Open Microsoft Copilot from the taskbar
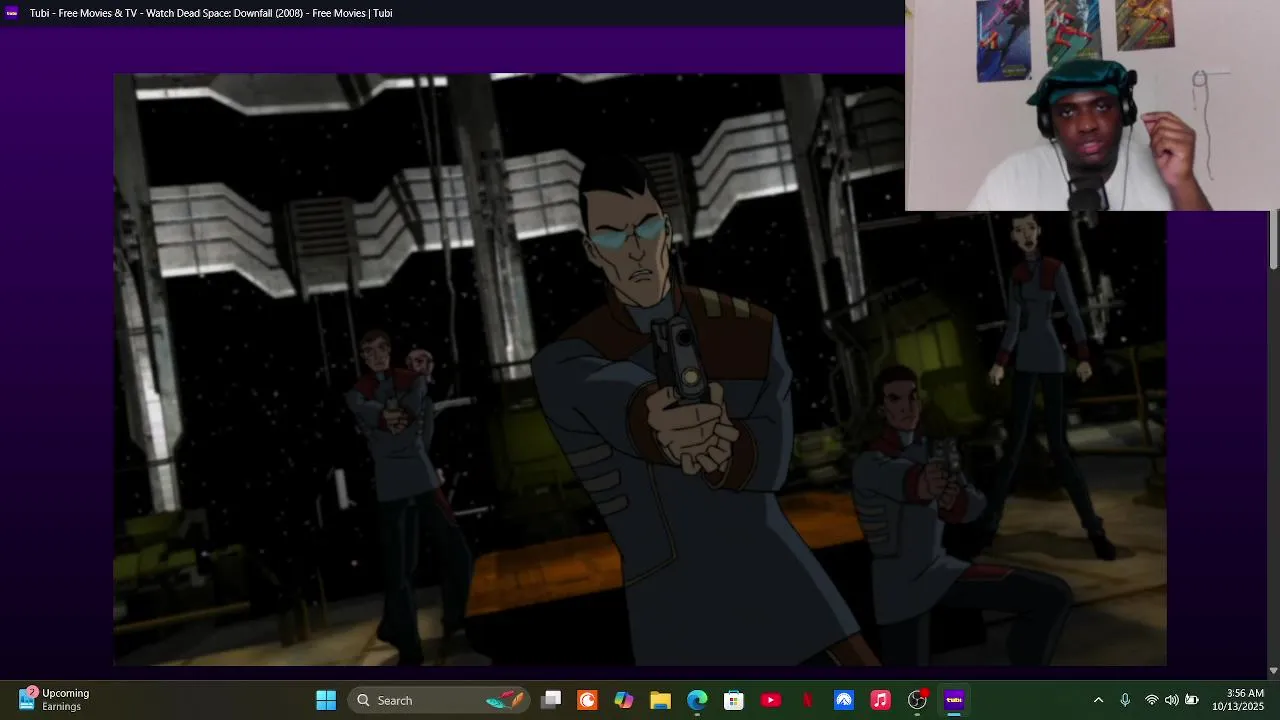This screenshot has width=1280, height=720. (x=624, y=700)
